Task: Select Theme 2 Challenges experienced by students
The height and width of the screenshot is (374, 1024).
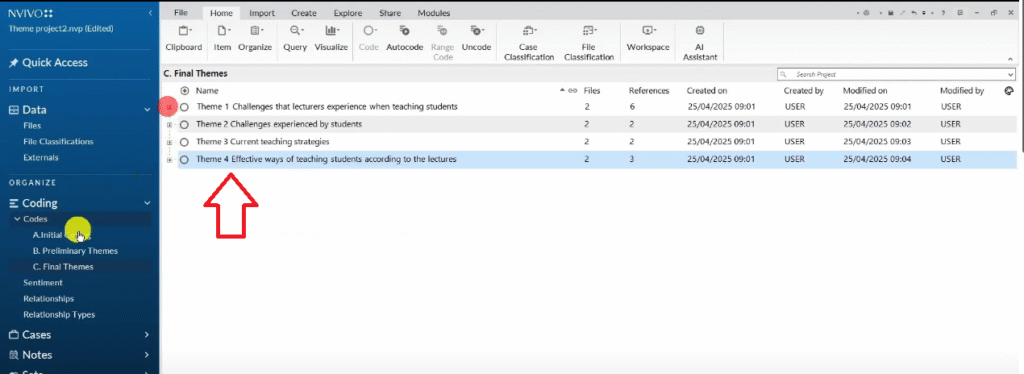Action: tap(279, 124)
